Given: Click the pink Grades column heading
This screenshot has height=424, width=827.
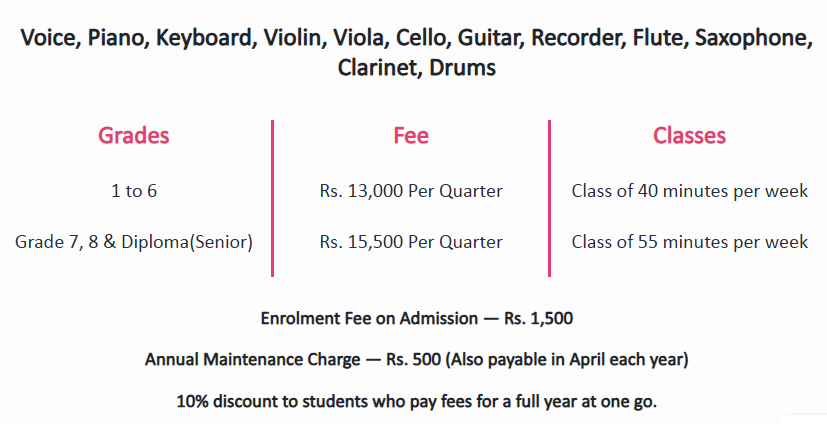Looking at the screenshot, I should tap(134, 137).
